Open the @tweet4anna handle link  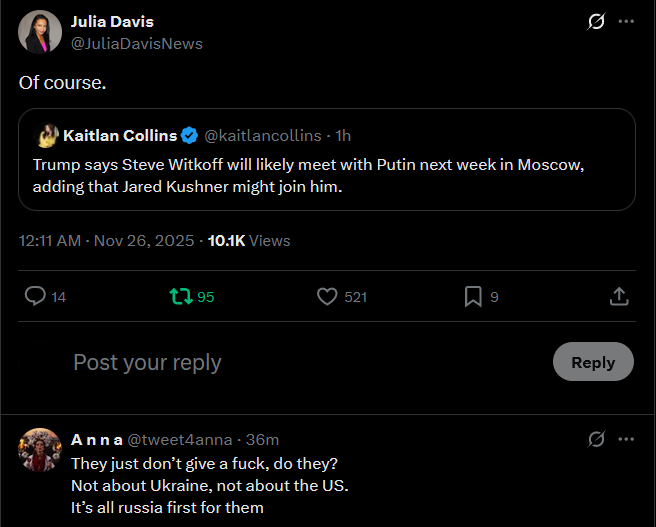click(x=179, y=440)
